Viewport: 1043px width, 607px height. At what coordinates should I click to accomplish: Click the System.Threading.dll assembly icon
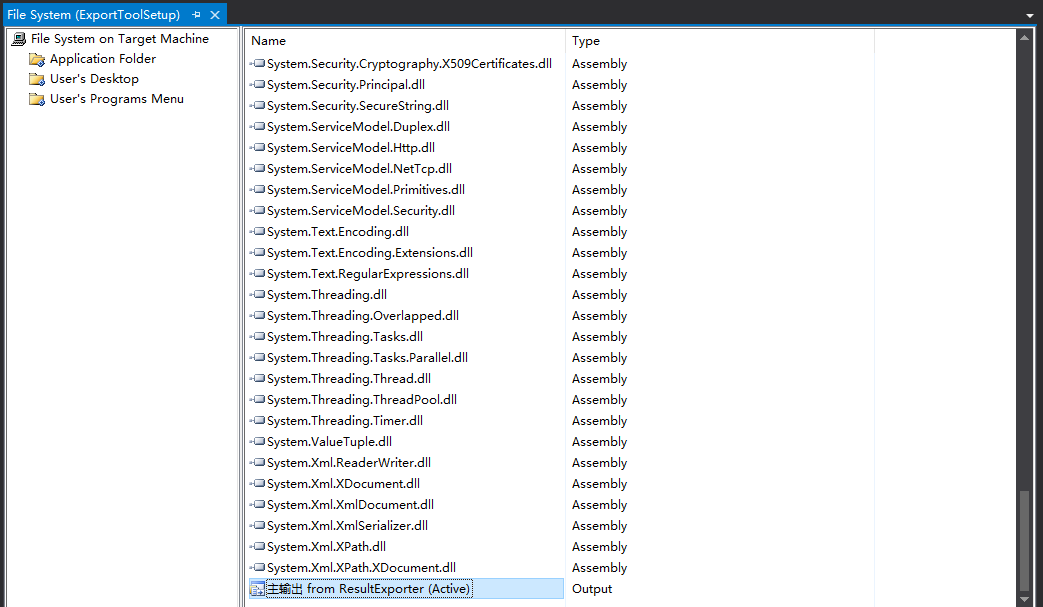pyautogui.click(x=258, y=295)
